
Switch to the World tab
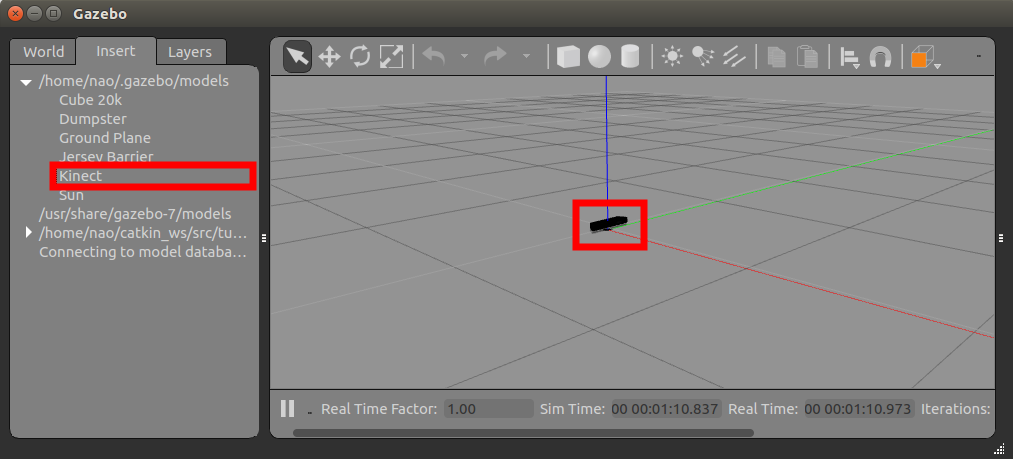pyautogui.click(x=43, y=52)
